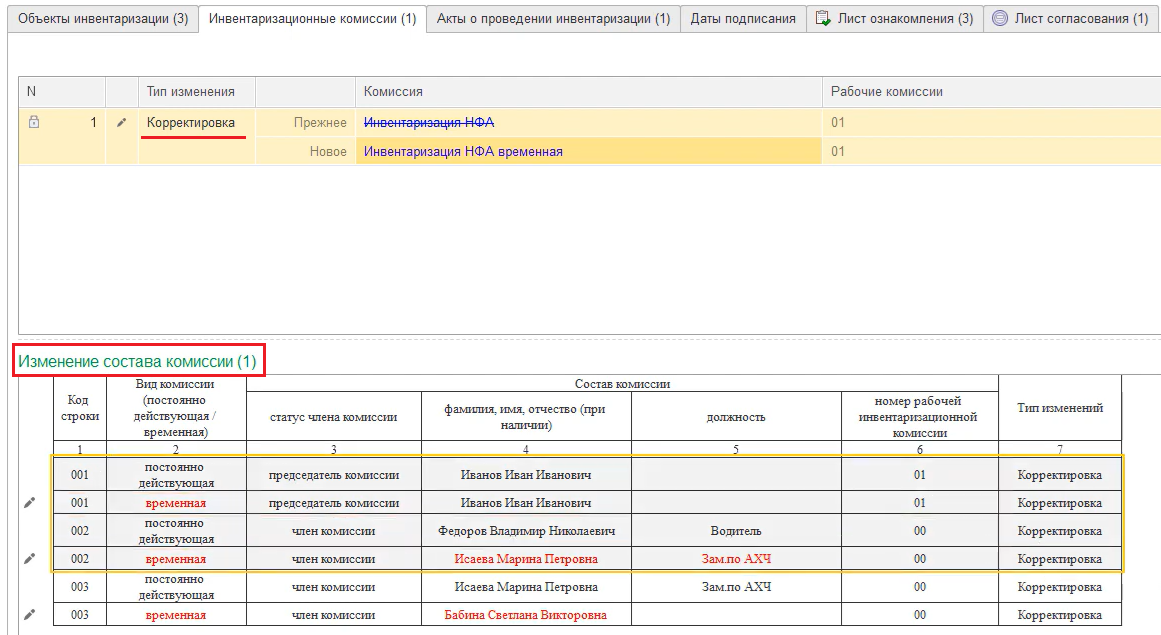Click the Водитель position cell
Image resolution: width=1161 pixels, height=635 pixels.
(x=736, y=531)
